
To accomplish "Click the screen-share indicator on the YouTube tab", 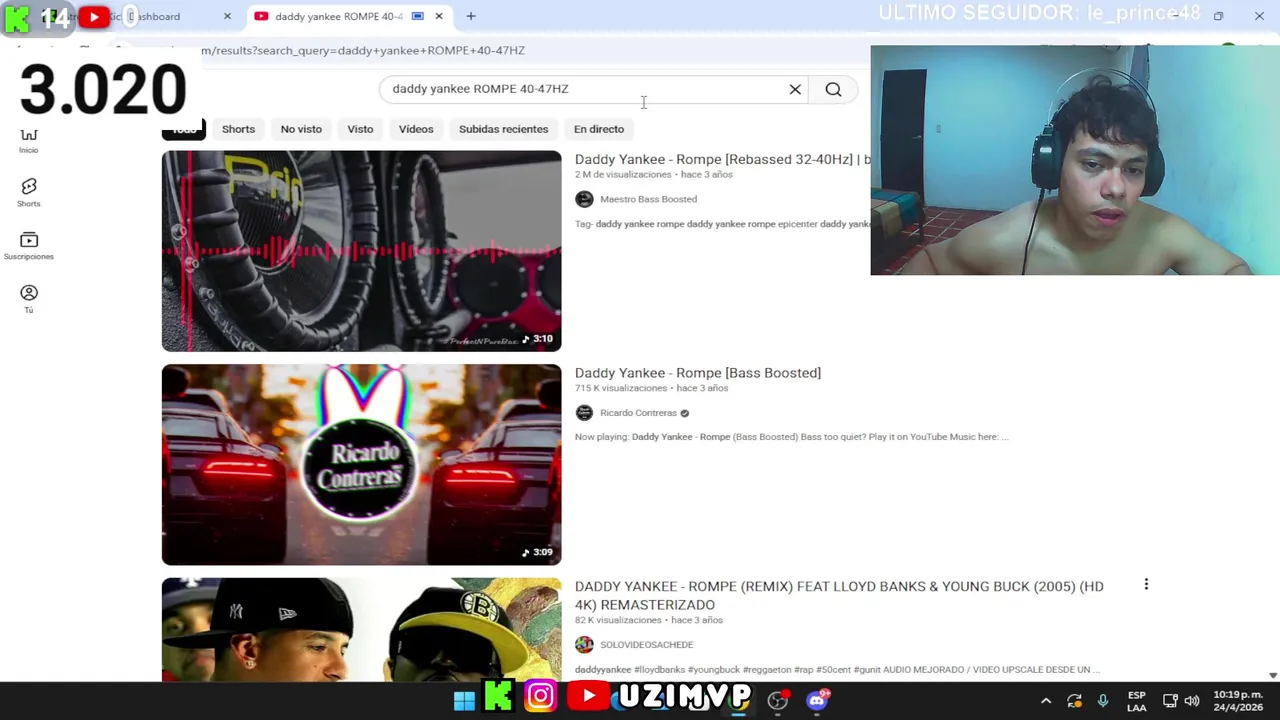I will click(x=418, y=16).
